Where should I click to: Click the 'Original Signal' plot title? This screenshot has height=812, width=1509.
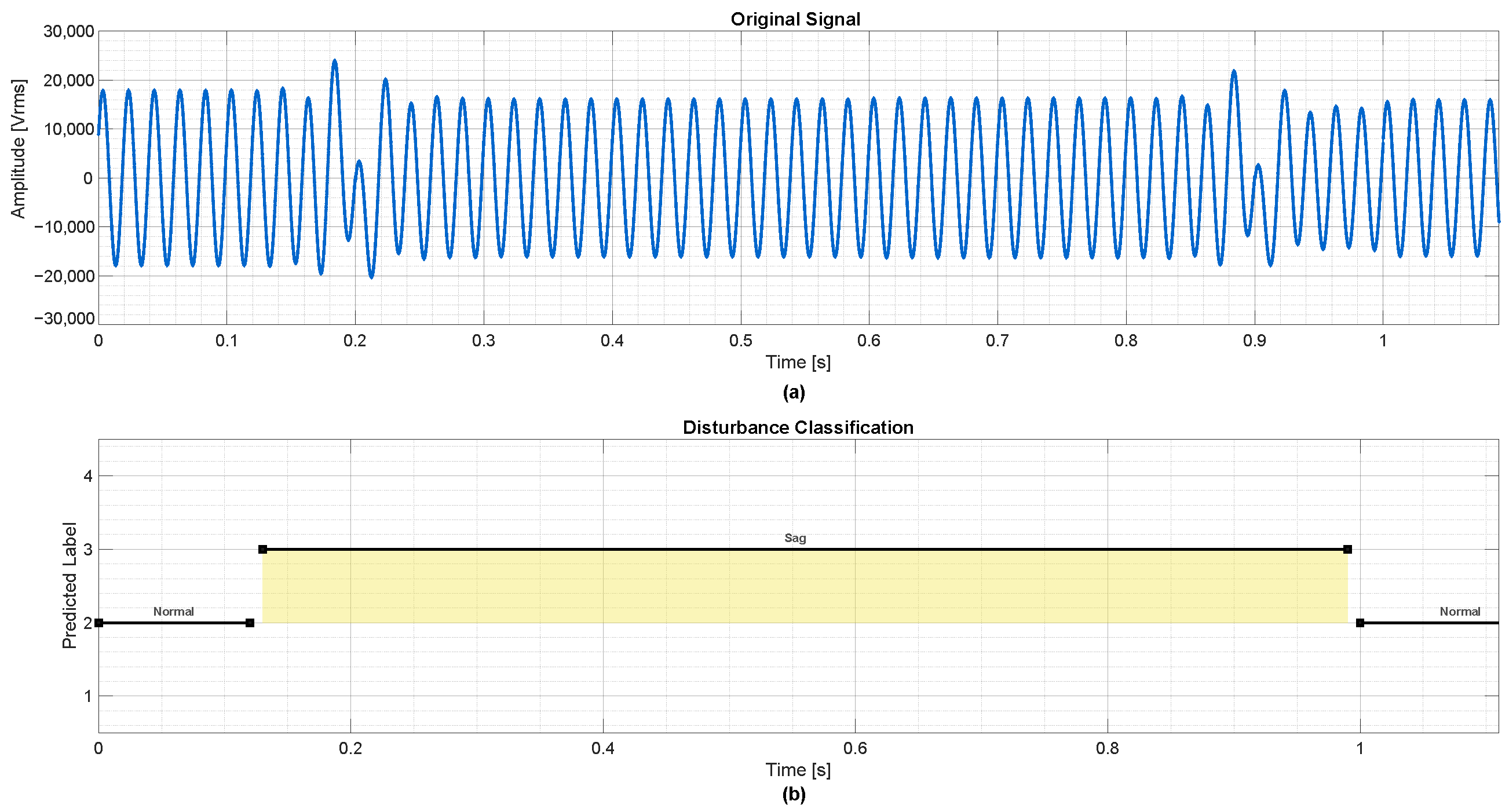[795, 19]
